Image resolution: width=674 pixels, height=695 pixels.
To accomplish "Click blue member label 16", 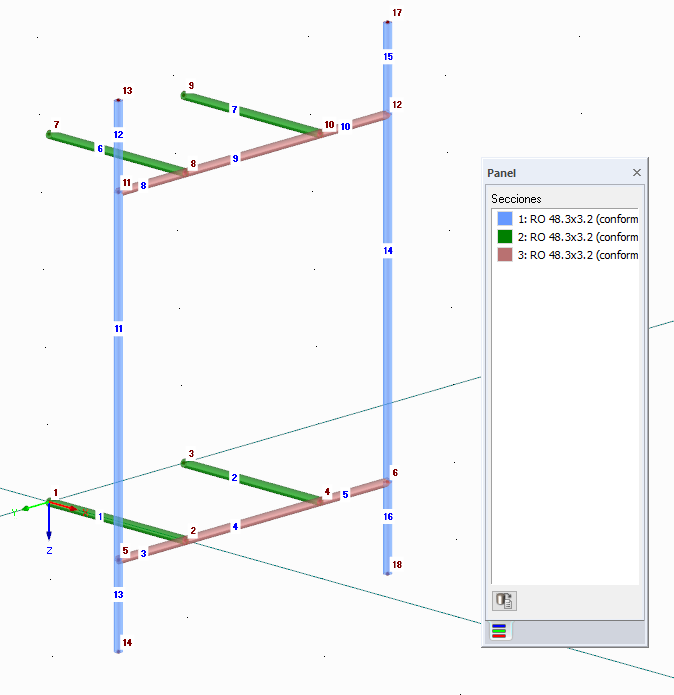I will coord(388,517).
